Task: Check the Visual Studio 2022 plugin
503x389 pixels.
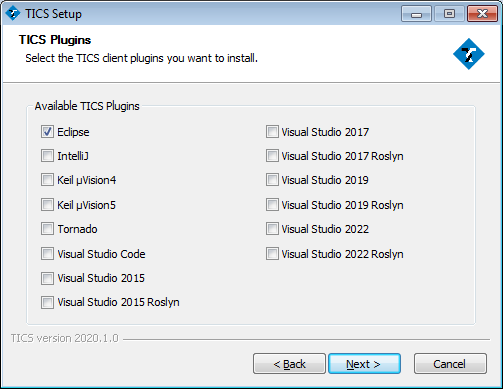Action: tap(272, 229)
